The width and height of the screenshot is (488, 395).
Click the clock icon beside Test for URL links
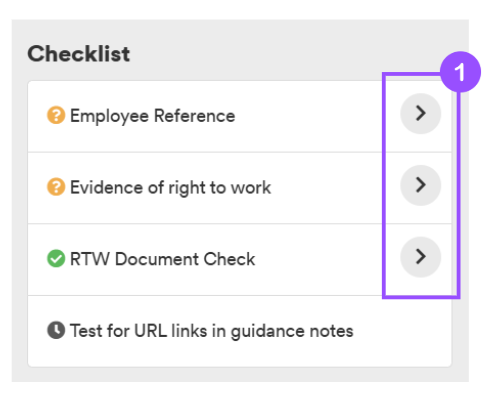(x=56, y=330)
